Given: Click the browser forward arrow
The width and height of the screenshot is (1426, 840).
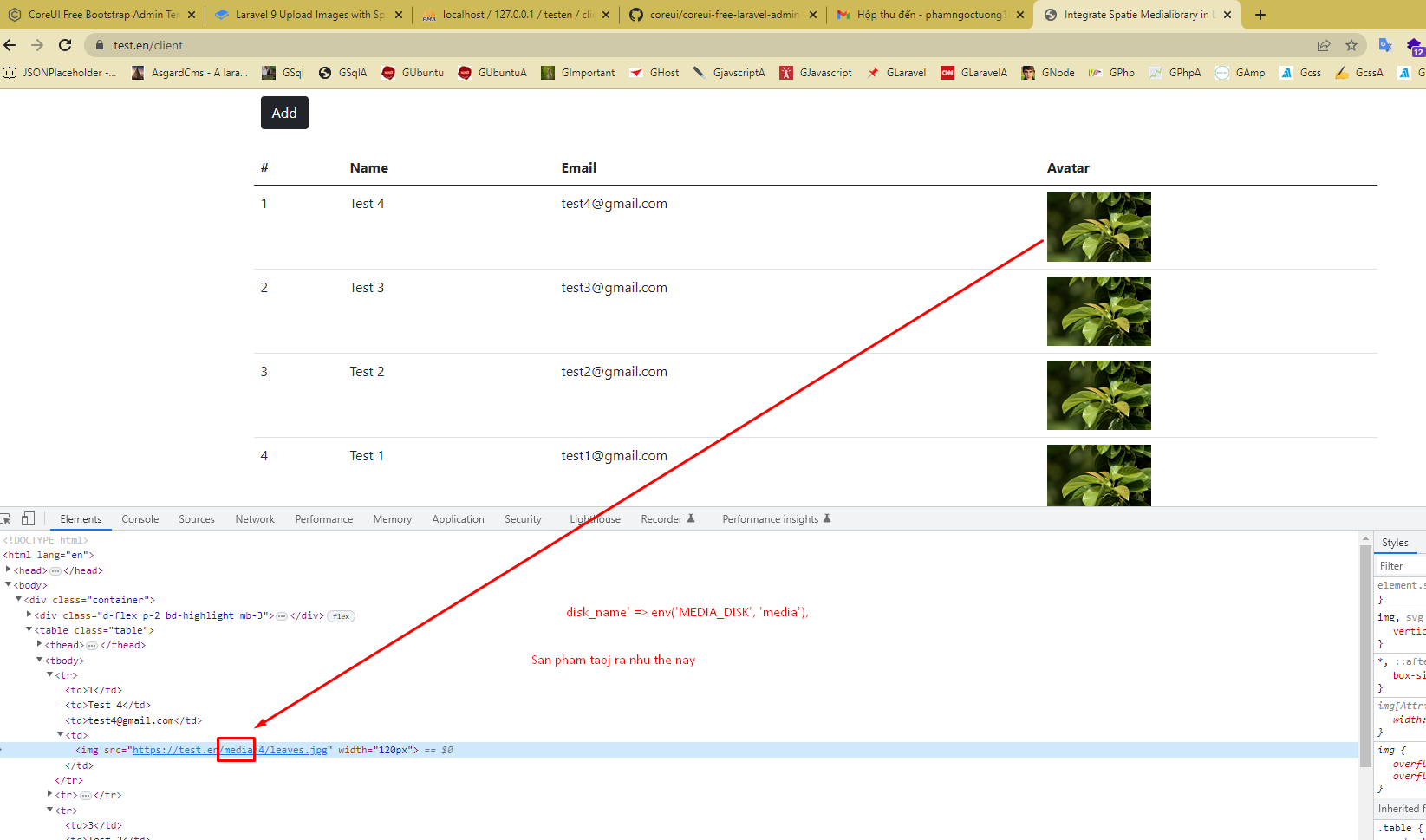Looking at the screenshot, I should pos(37,45).
